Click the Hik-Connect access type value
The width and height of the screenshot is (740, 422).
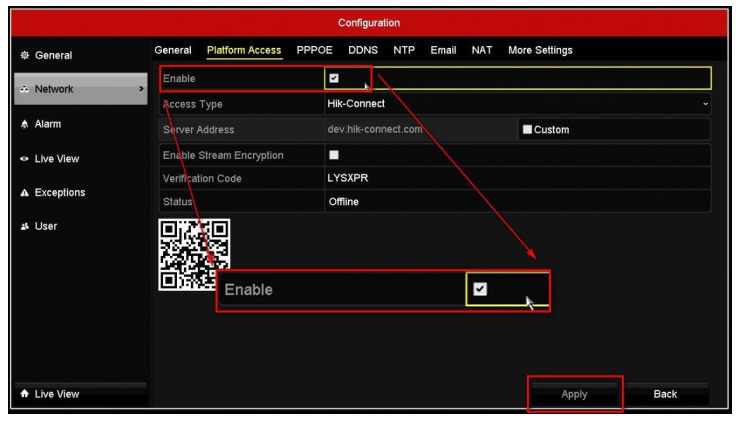(x=356, y=104)
